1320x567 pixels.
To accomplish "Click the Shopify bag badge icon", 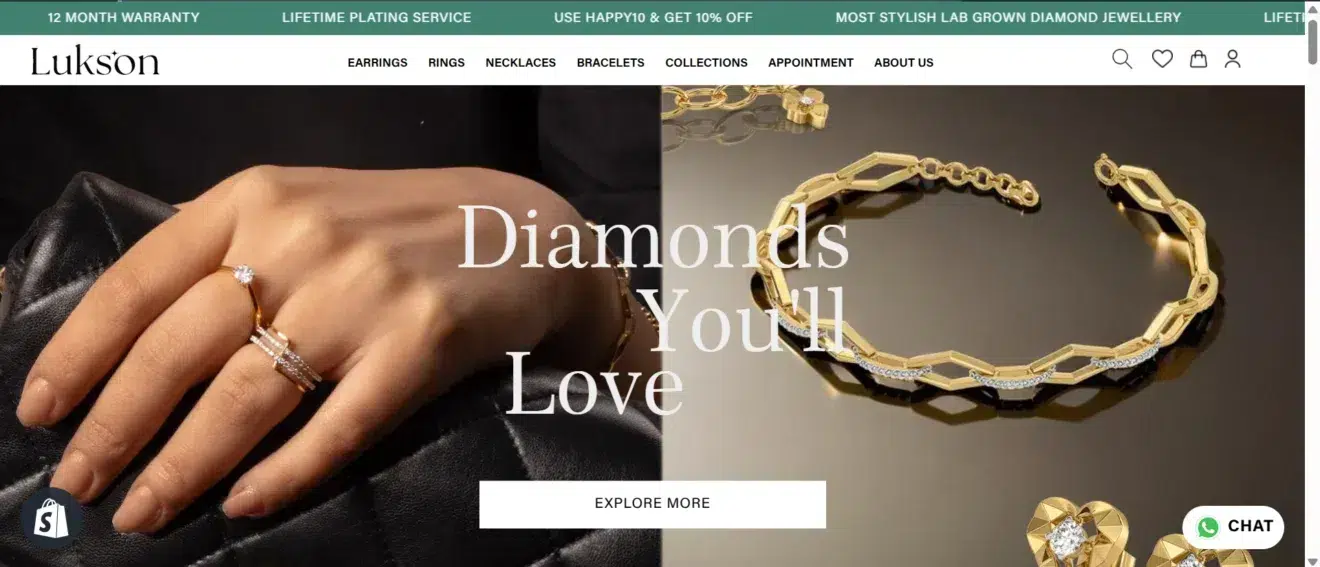I will [x=52, y=519].
